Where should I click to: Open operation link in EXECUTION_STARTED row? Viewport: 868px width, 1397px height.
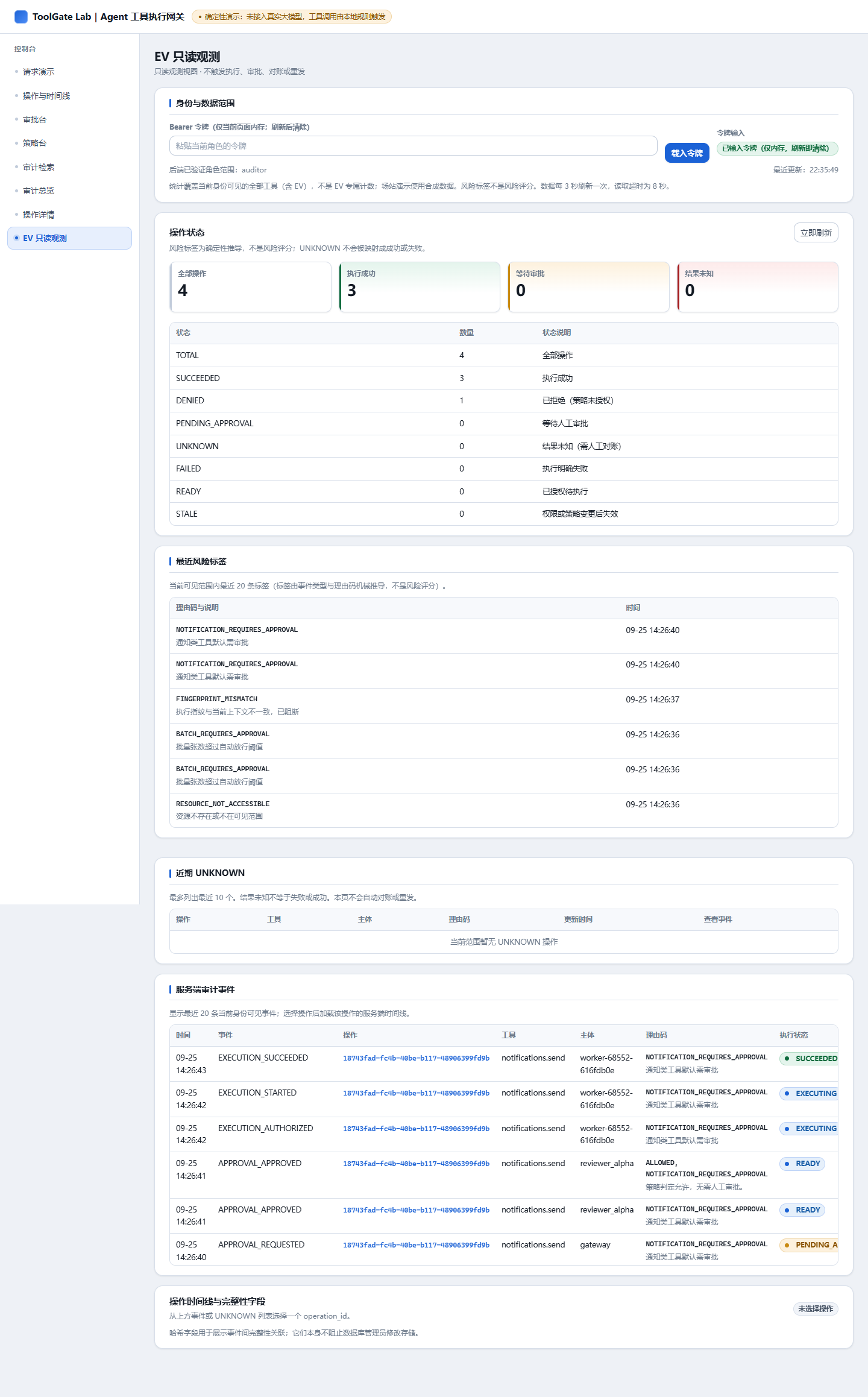coord(416,1093)
